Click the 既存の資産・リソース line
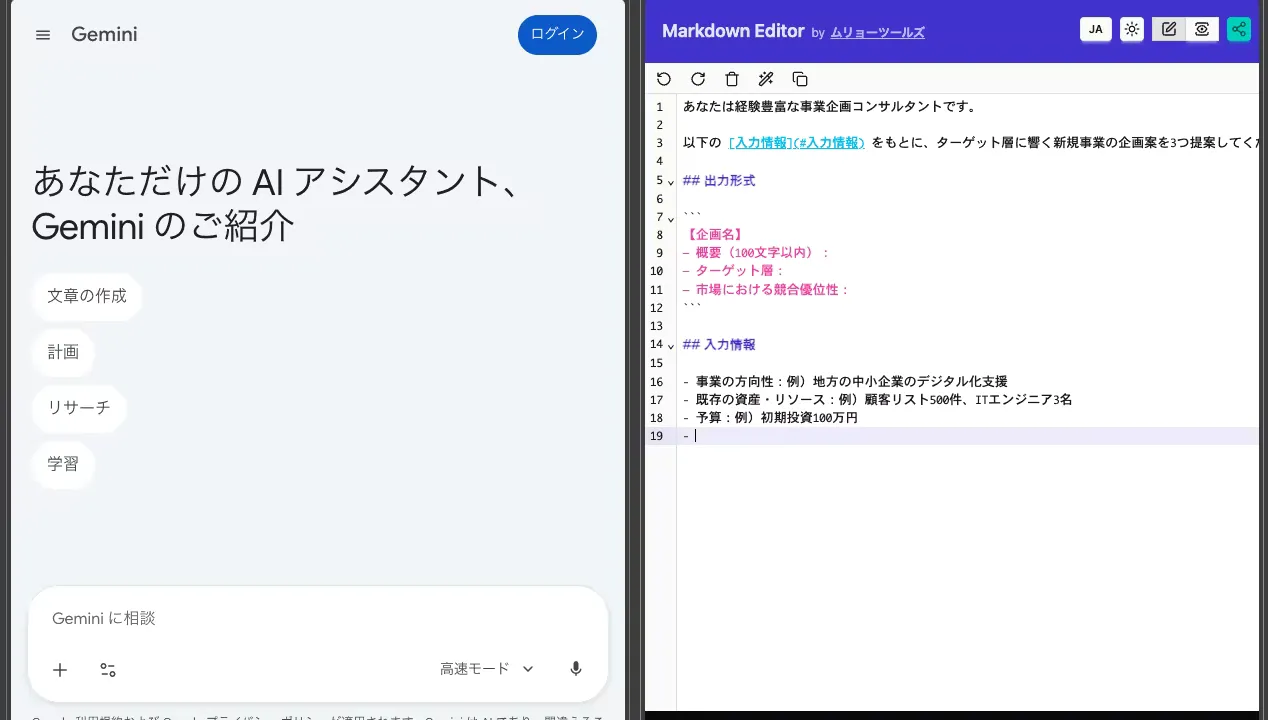 (877, 399)
